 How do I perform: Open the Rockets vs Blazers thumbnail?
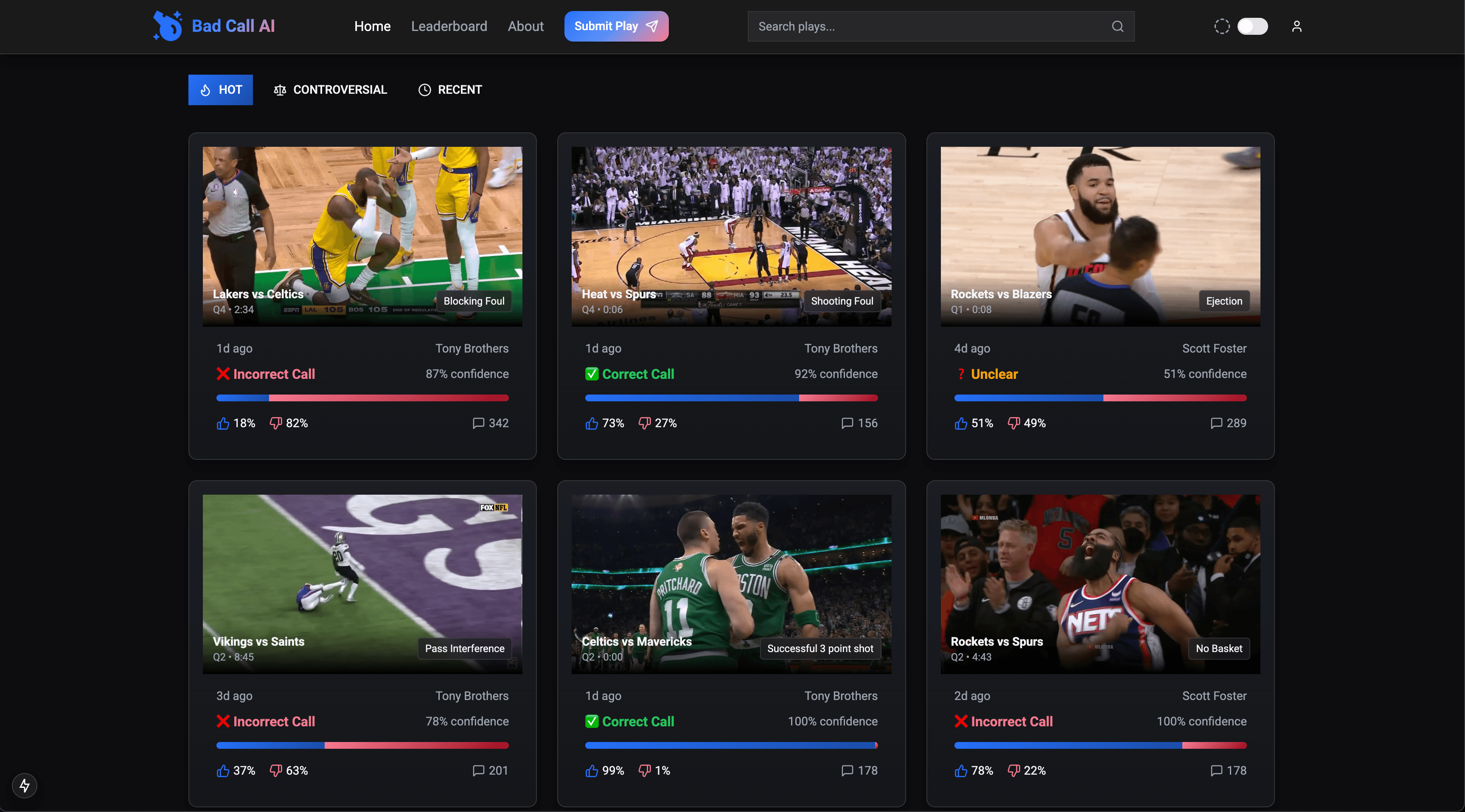[1100, 237]
